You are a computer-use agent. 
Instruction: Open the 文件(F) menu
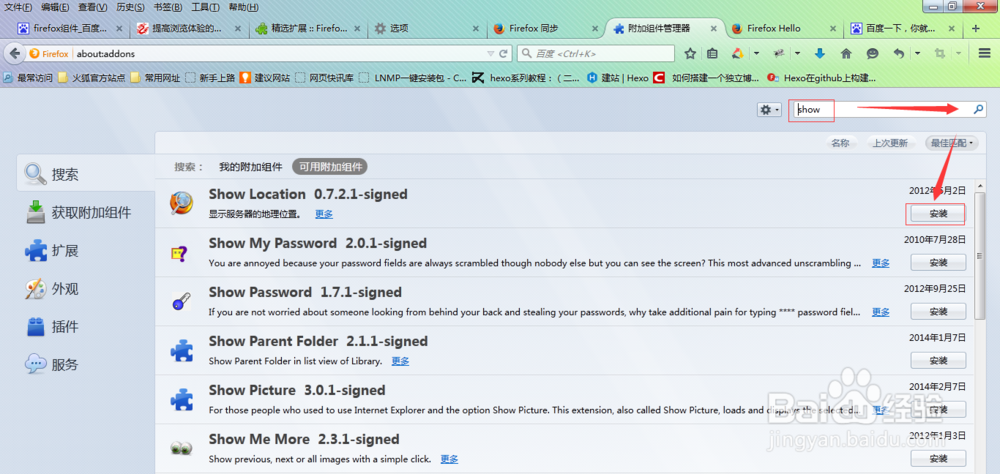18,8
